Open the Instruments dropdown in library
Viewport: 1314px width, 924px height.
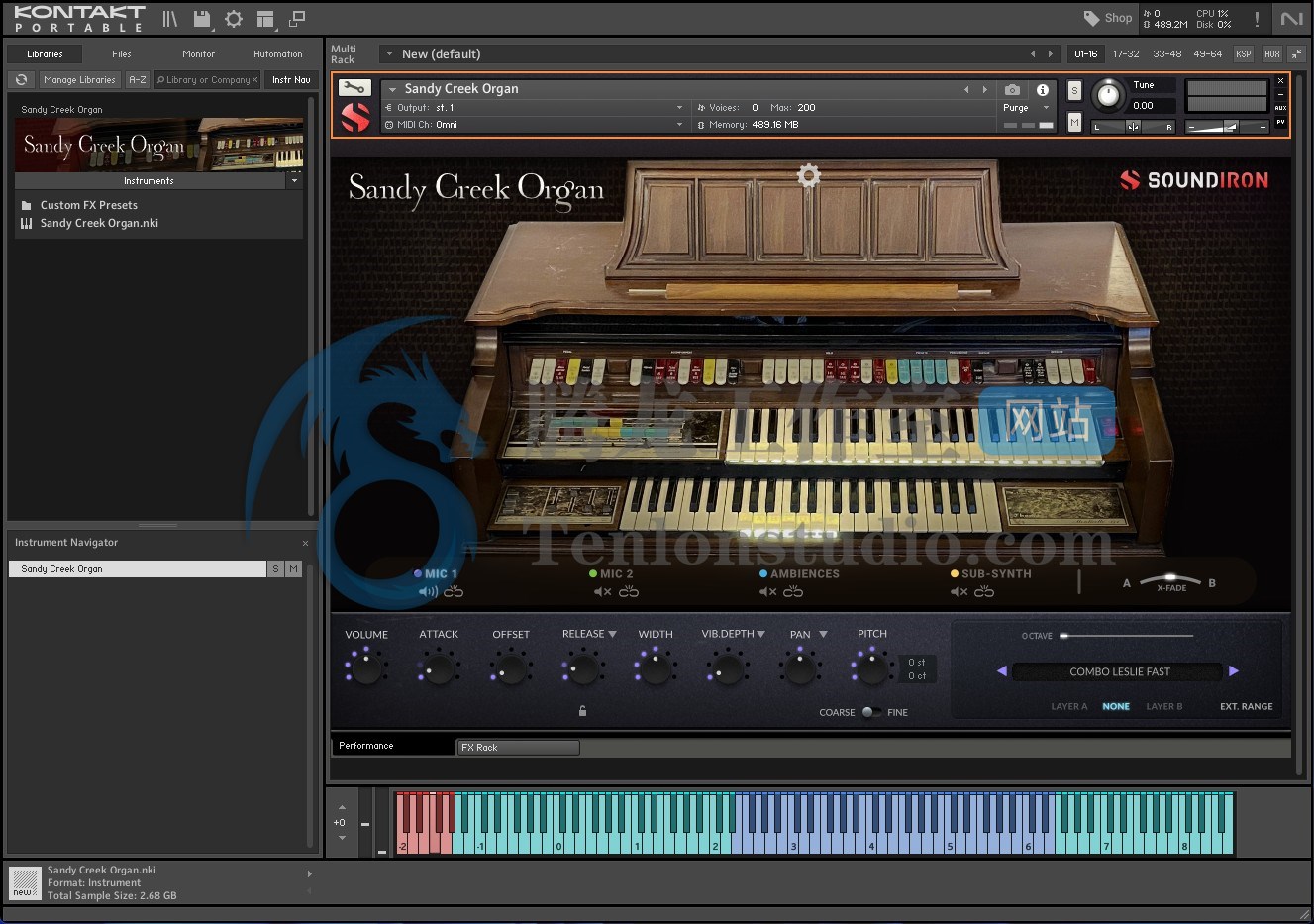click(x=294, y=181)
